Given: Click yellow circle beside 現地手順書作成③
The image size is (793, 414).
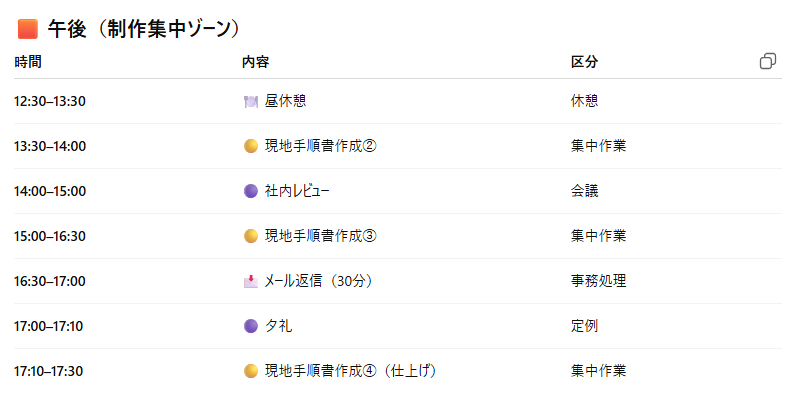Looking at the screenshot, I should click(251, 236).
